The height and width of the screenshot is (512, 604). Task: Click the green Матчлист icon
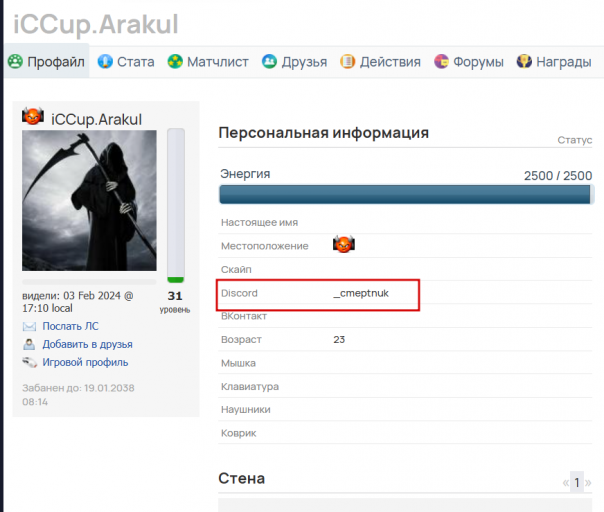coord(175,61)
